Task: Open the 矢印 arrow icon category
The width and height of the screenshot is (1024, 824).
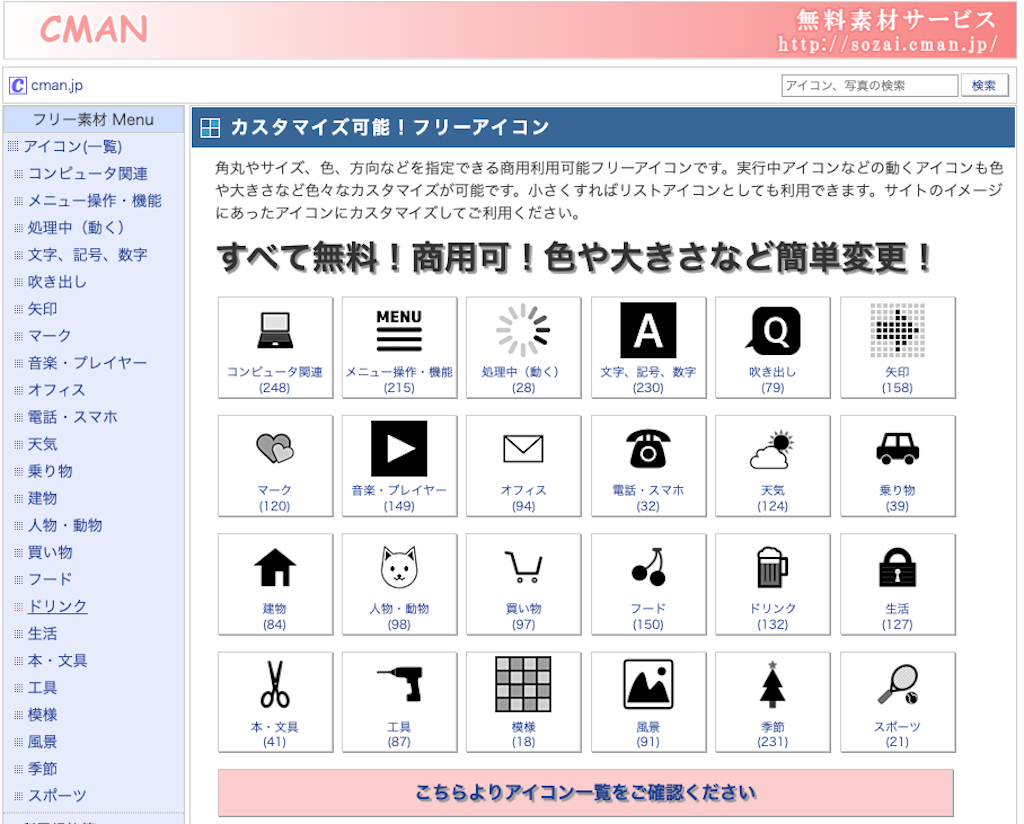Action: click(897, 330)
